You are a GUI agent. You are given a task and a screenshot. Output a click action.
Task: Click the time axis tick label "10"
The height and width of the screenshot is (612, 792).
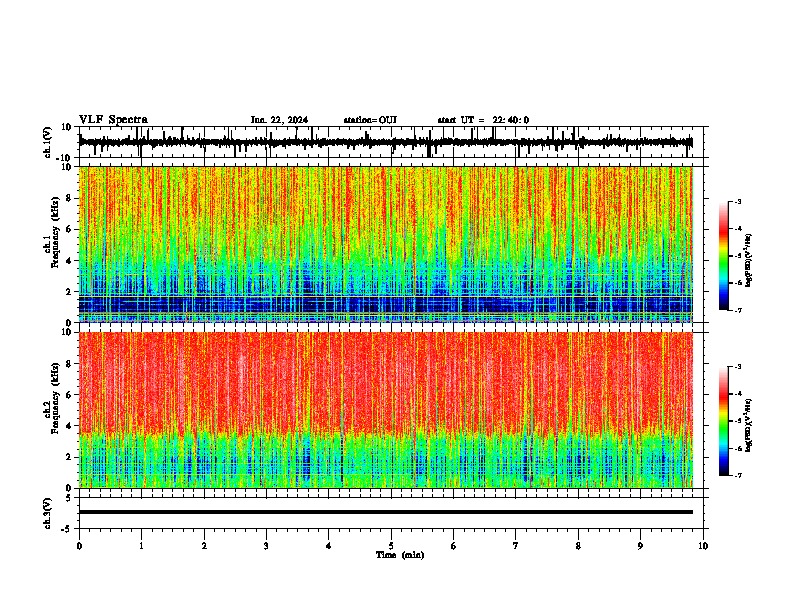[703, 546]
